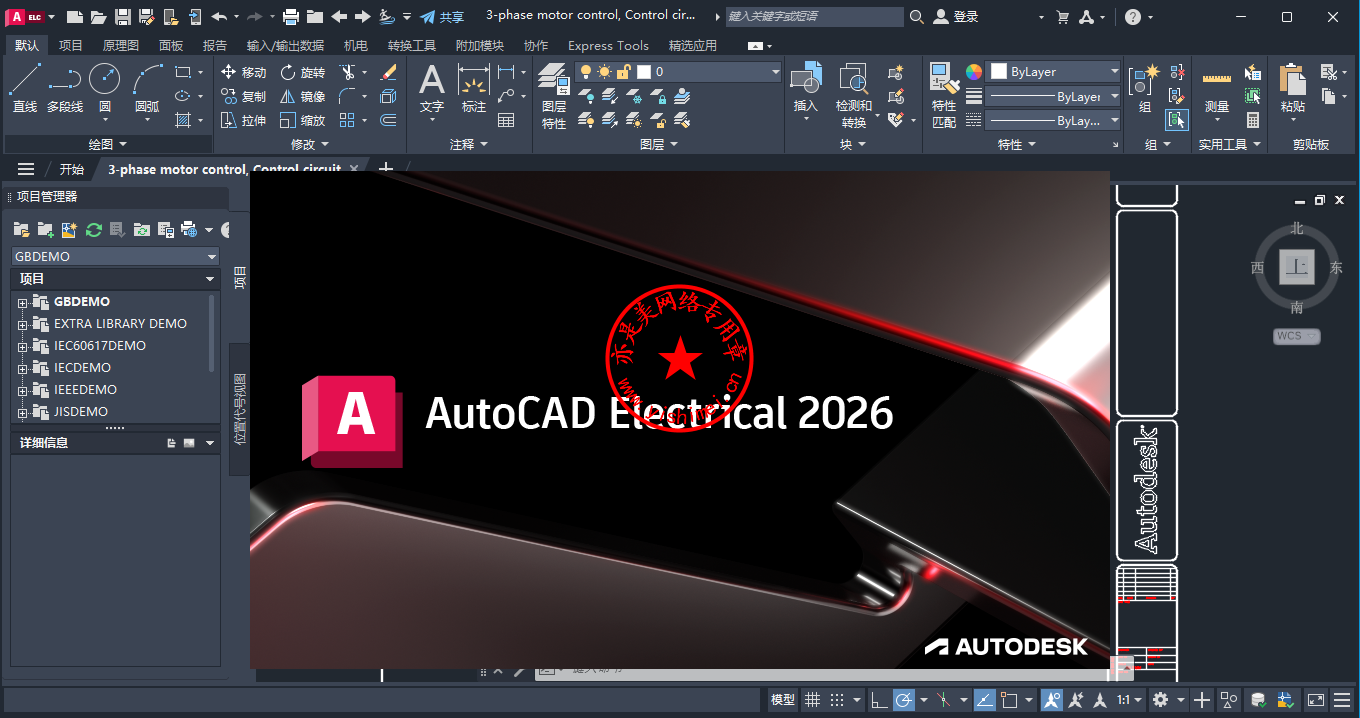This screenshot has width=1360, height=718.
Task: Open the 面板 ribbon tab
Action: (171, 45)
